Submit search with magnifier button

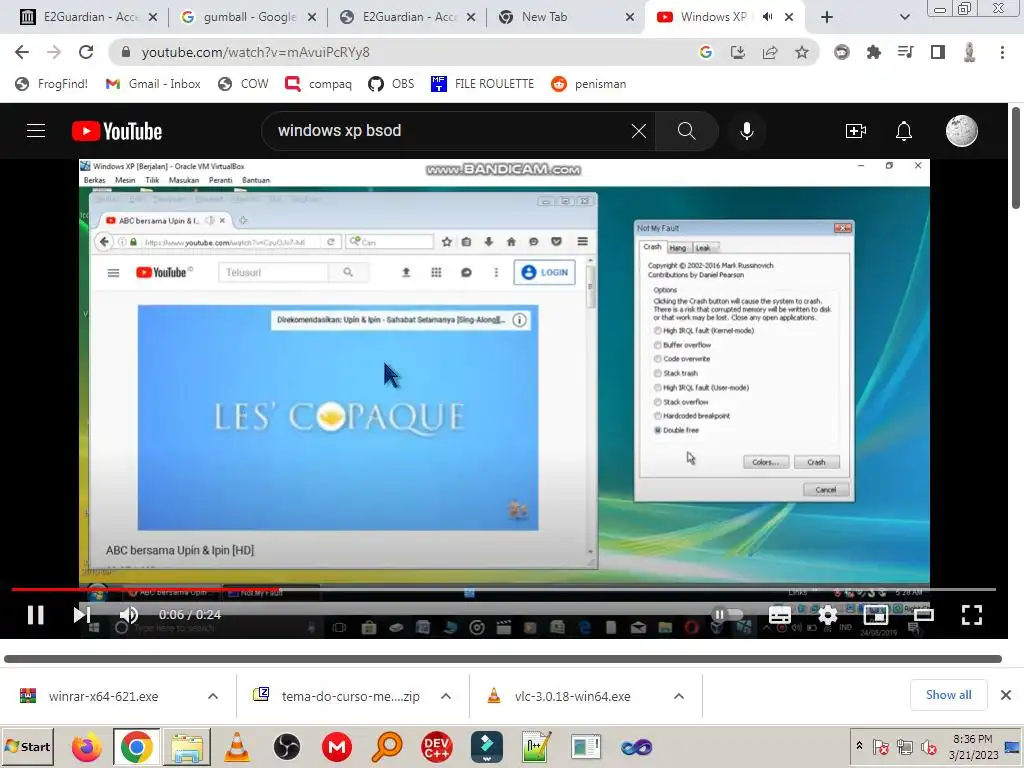686,131
